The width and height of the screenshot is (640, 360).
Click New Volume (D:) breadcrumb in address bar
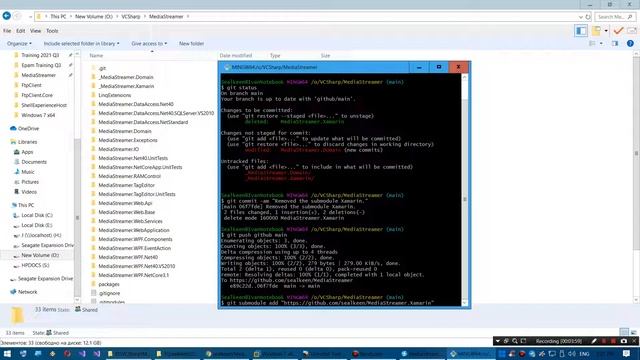(x=93, y=17)
